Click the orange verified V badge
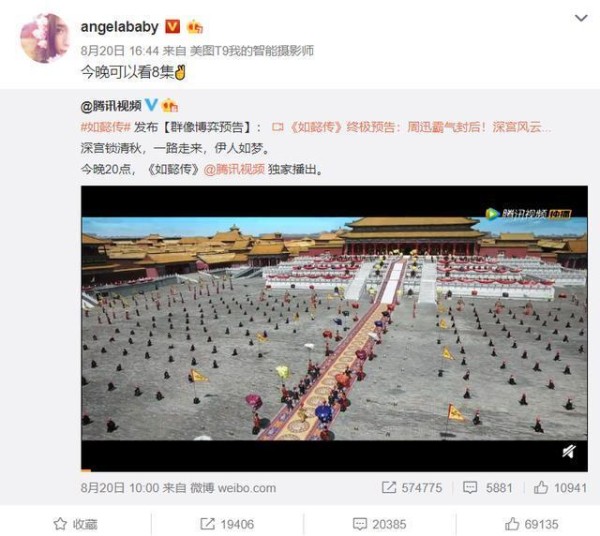The image size is (600, 536). click(172, 27)
